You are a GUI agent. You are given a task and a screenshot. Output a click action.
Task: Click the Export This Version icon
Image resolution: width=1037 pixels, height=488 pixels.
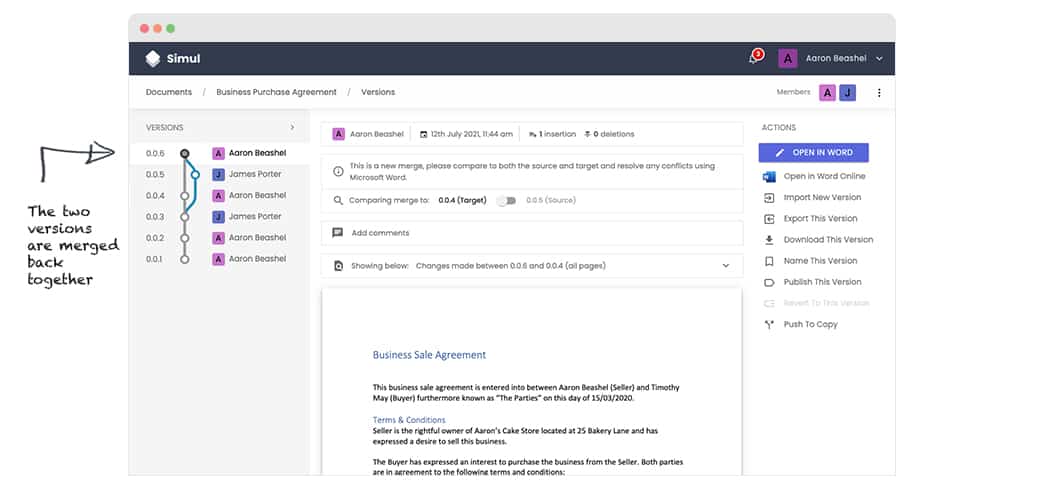point(769,219)
